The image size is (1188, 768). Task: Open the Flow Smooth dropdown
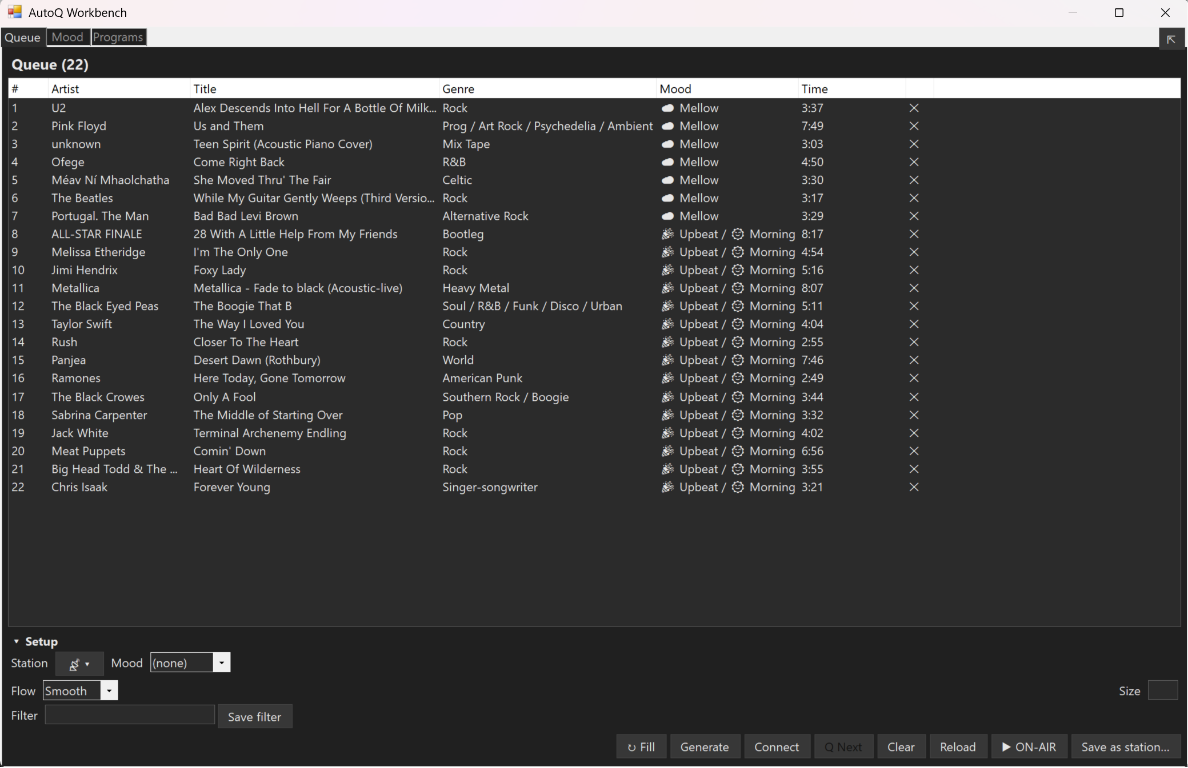pyautogui.click(x=80, y=691)
